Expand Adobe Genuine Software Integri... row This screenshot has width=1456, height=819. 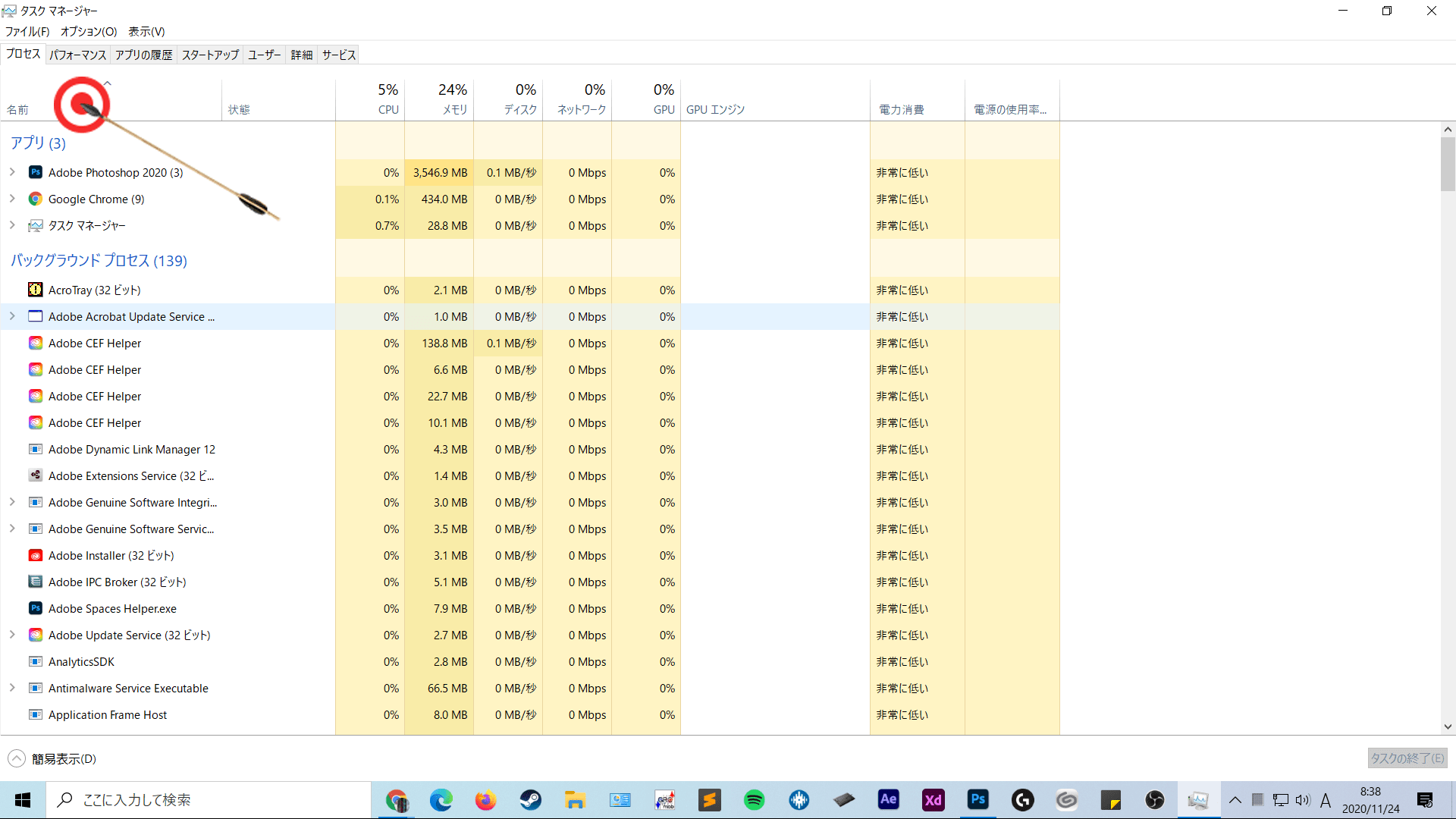click(12, 502)
